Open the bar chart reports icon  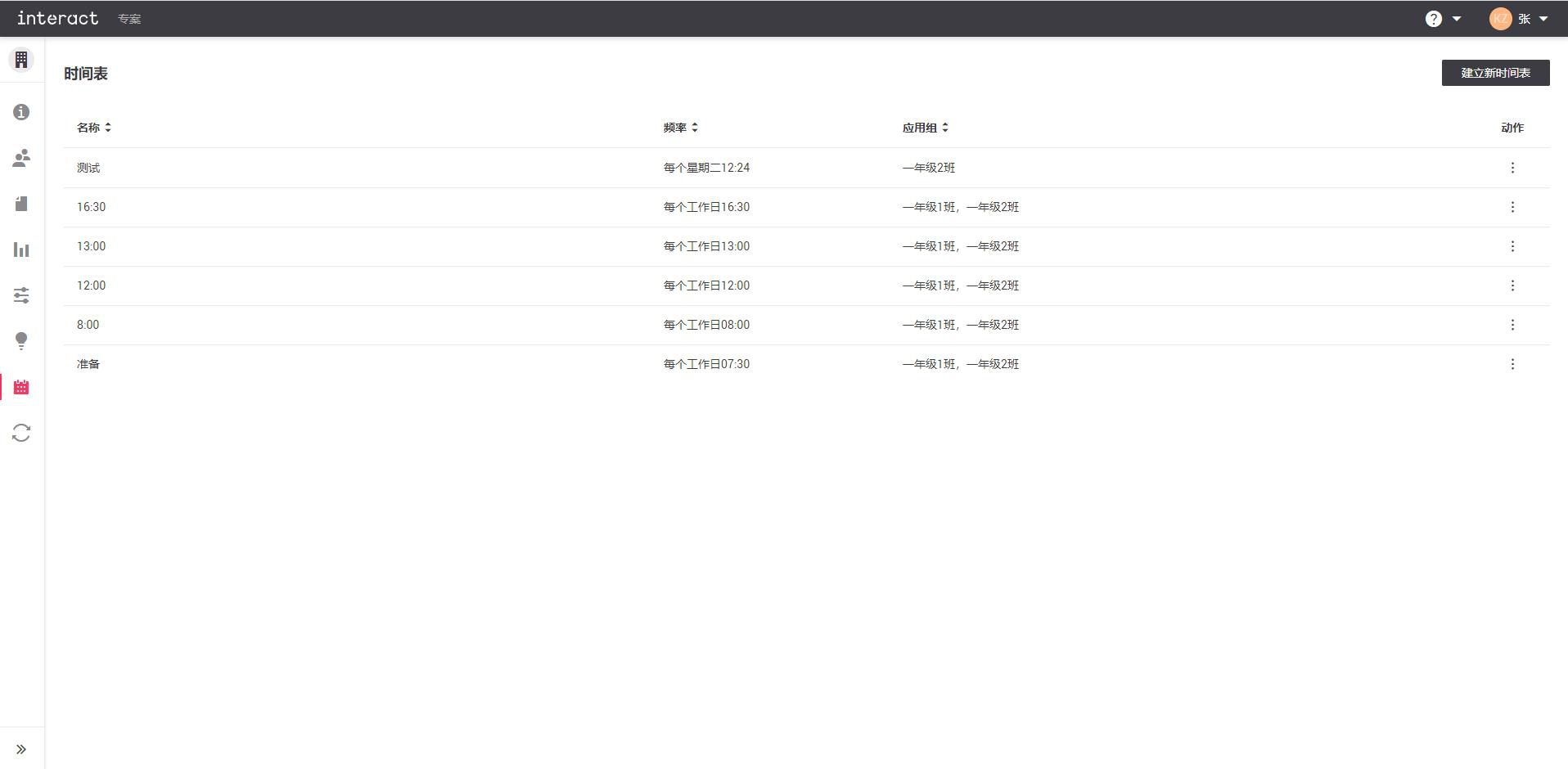[x=21, y=250]
